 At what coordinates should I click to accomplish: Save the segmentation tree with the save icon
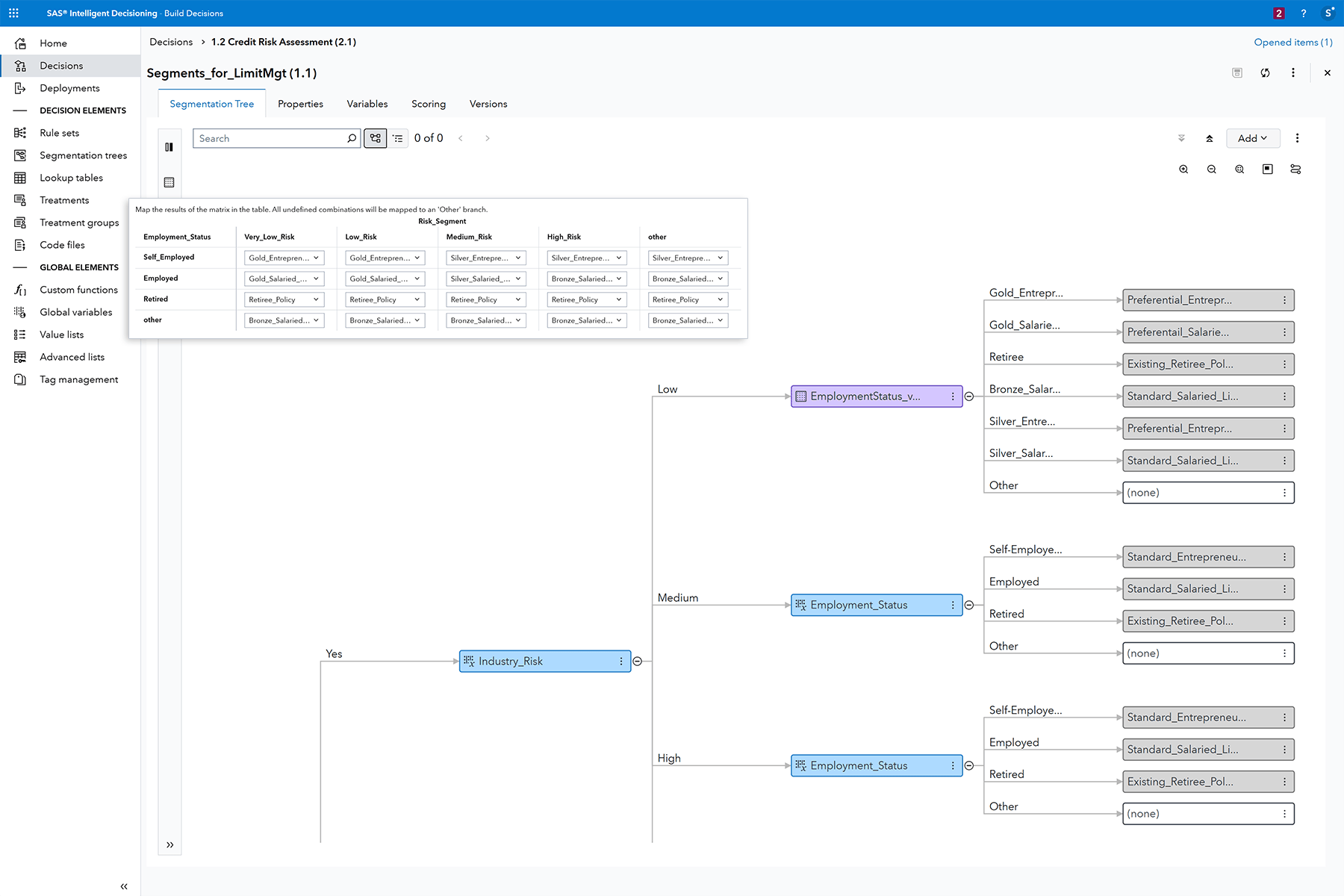coord(1237,72)
